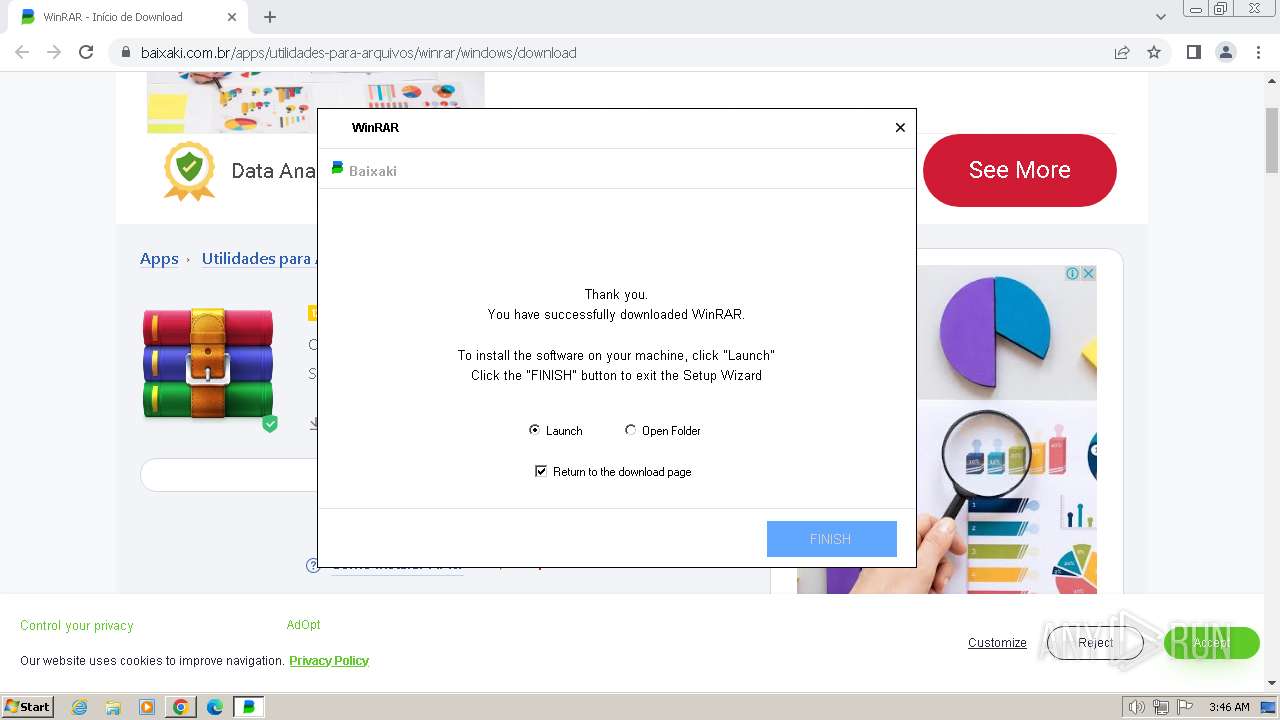
Task: Open the Apps breadcrumb link
Action: click(x=159, y=258)
